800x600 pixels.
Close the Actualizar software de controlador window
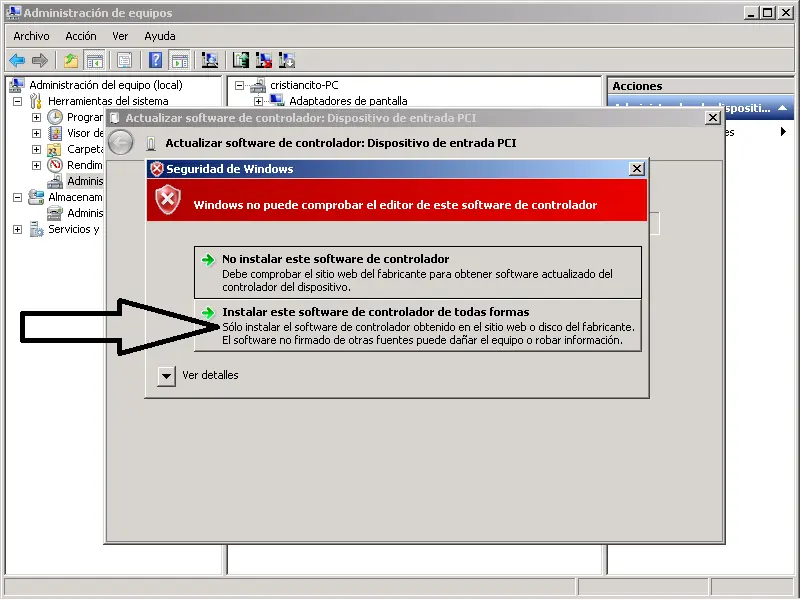713,118
